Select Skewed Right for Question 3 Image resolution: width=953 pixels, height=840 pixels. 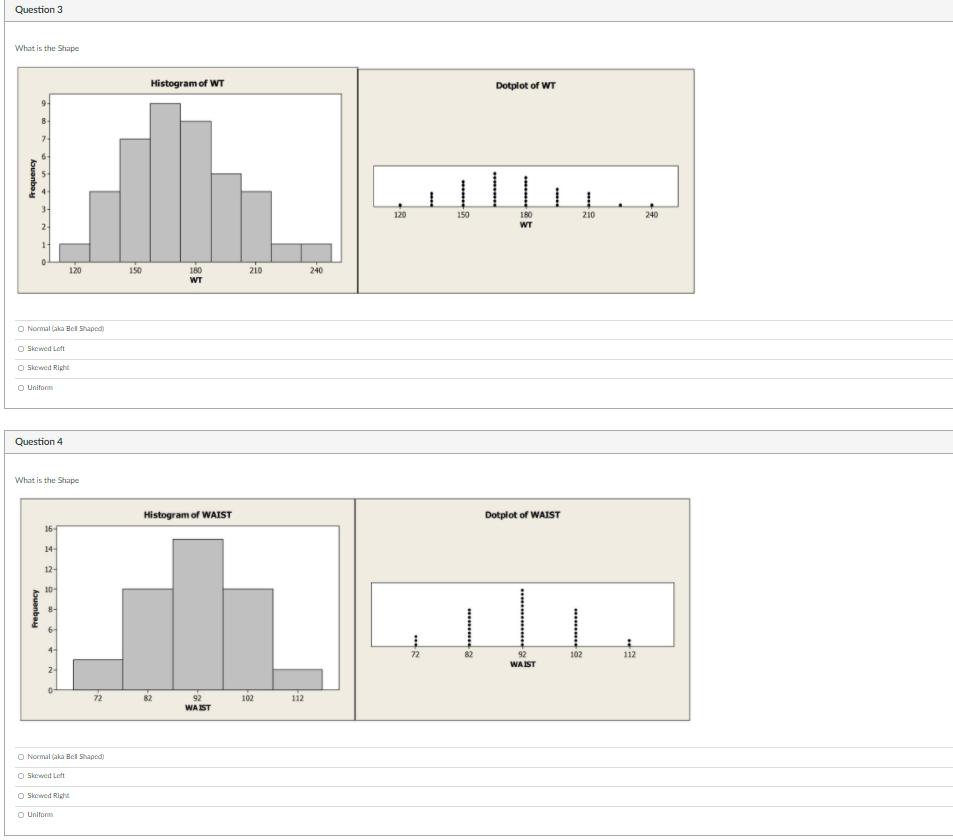point(21,367)
